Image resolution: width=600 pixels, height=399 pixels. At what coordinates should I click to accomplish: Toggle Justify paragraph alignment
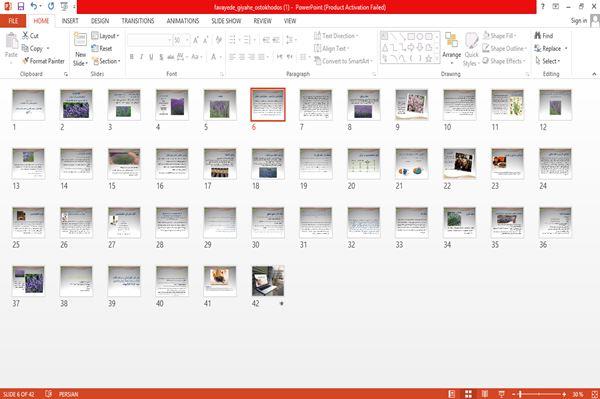click(261, 57)
